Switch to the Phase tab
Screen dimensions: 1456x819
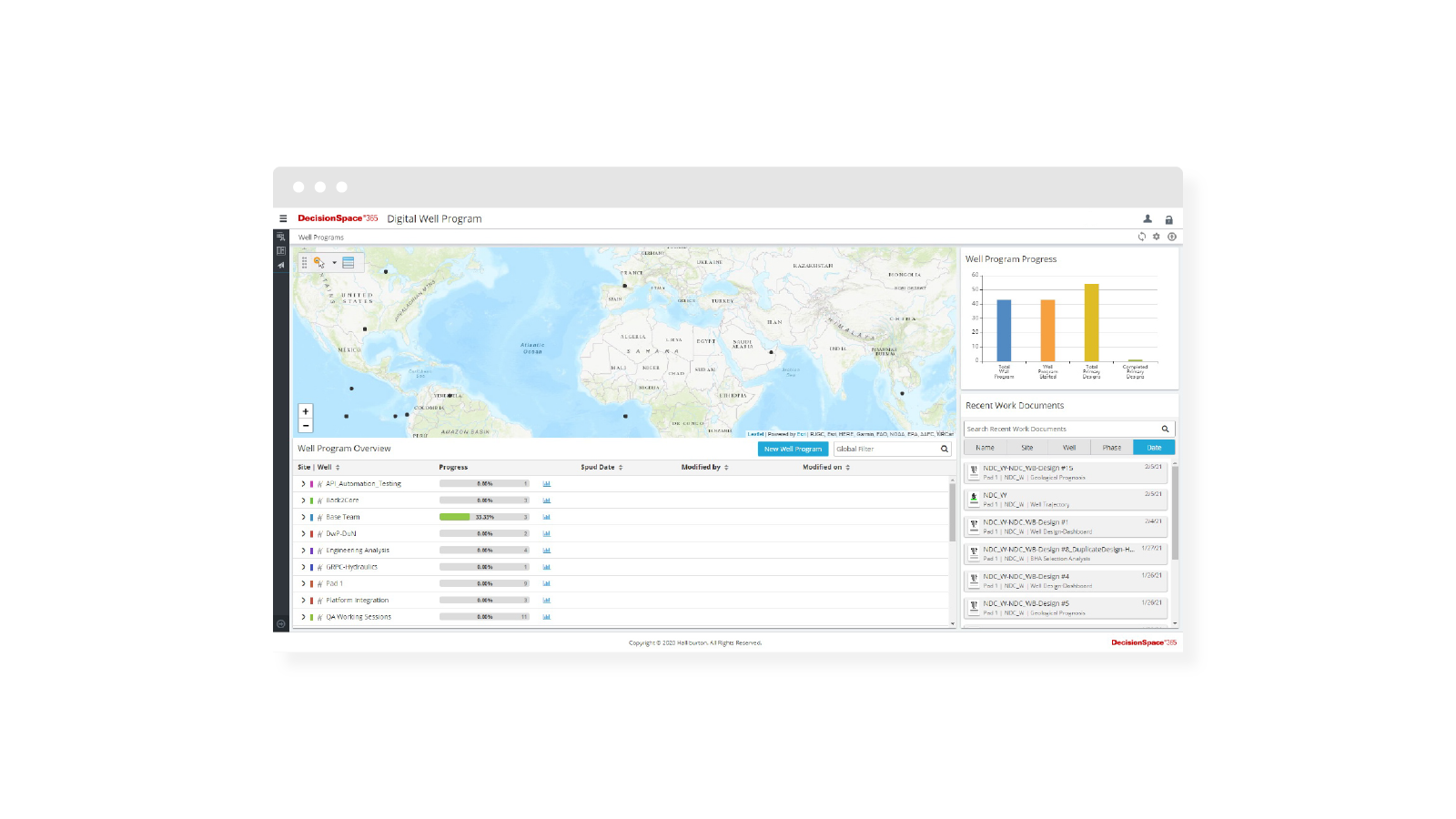pos(1112,448)
